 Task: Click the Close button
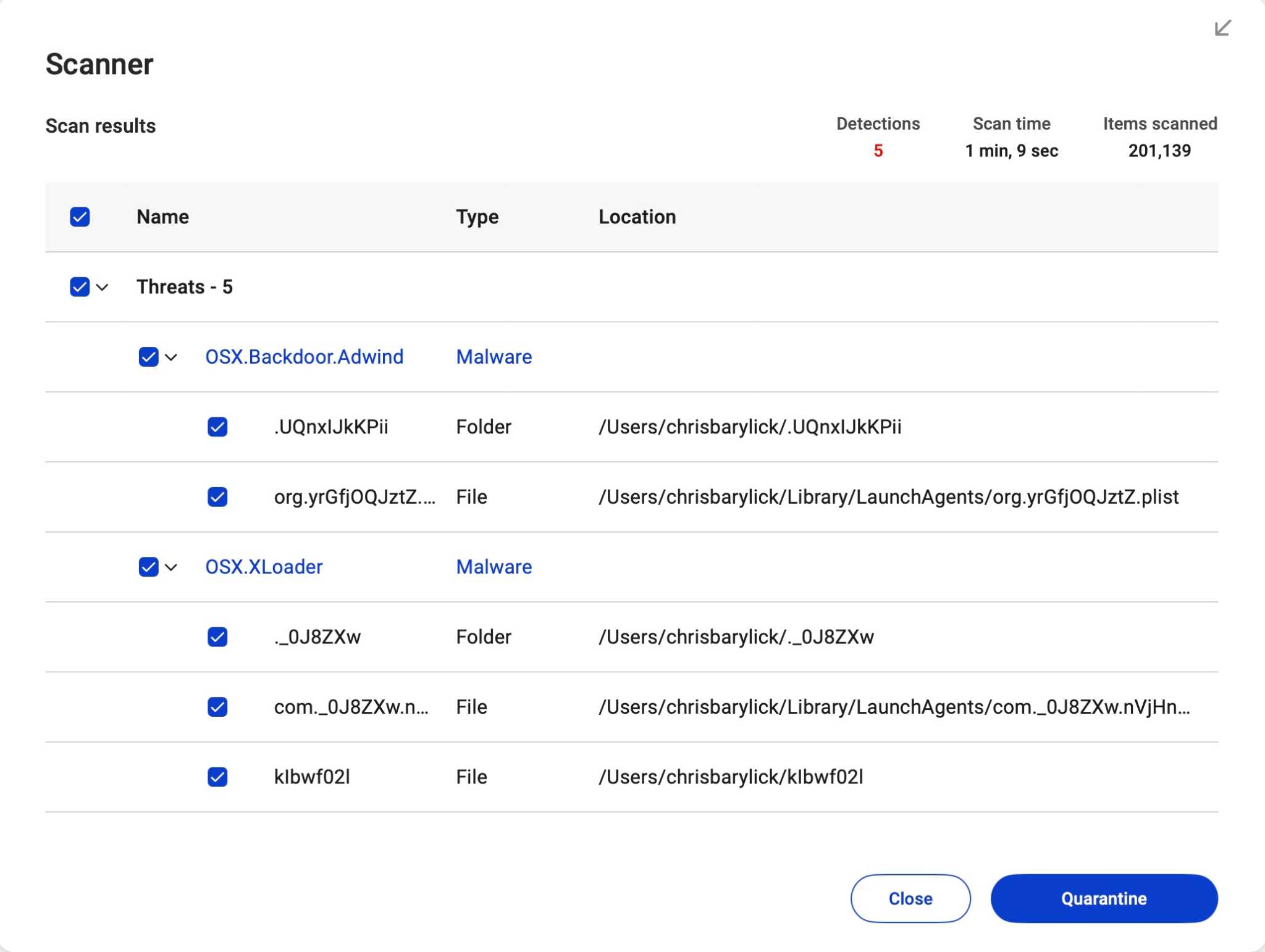pos(910,898)
